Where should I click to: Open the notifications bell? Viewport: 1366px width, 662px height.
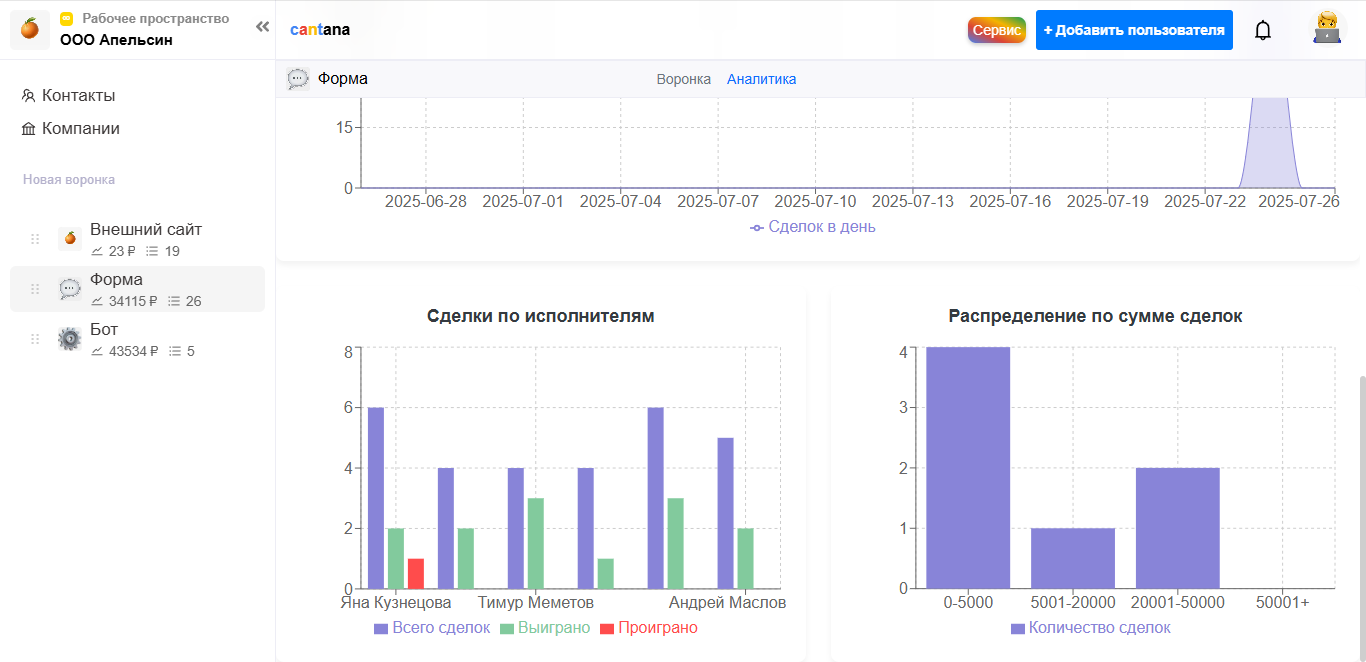point(1262,29)
